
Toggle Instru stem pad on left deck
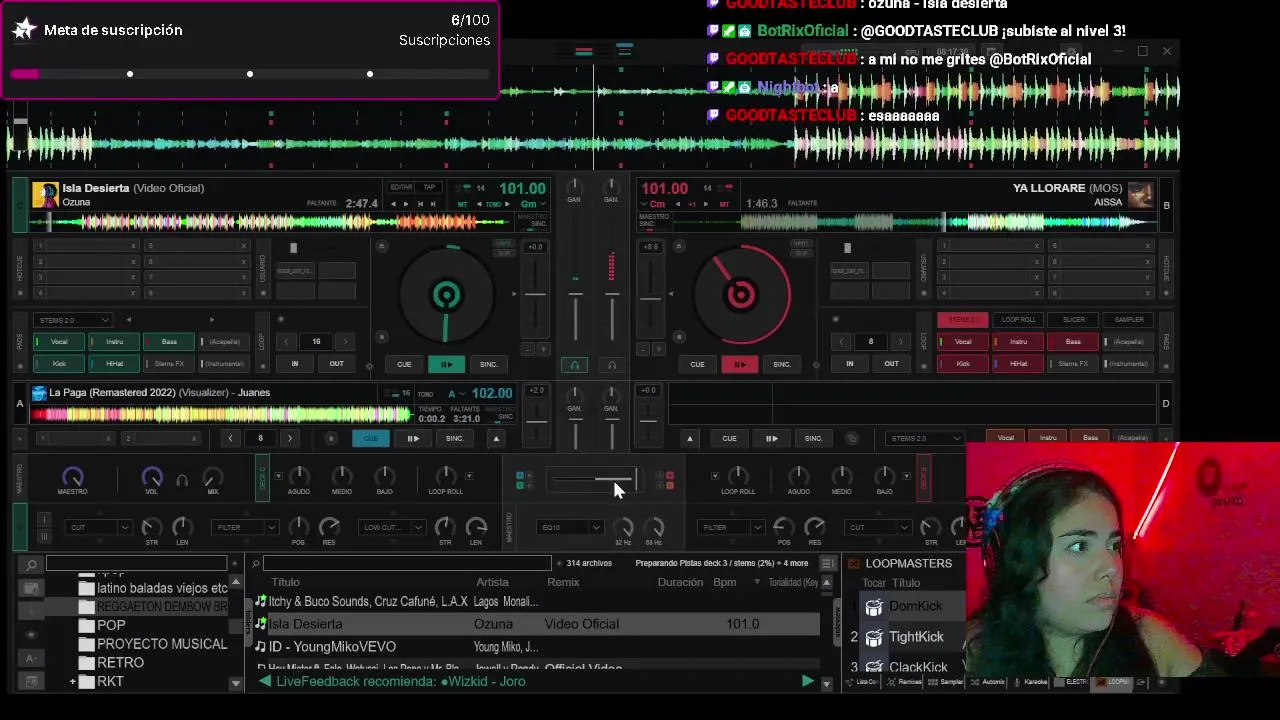click(x=114, y=342)
